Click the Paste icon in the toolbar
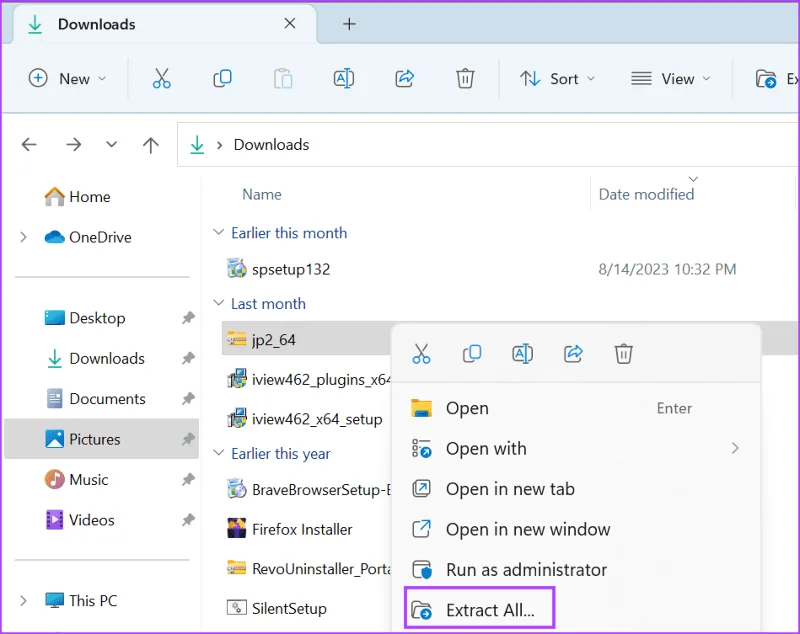Viewport: 800px width, 634px height. click(x=283, y=79)
